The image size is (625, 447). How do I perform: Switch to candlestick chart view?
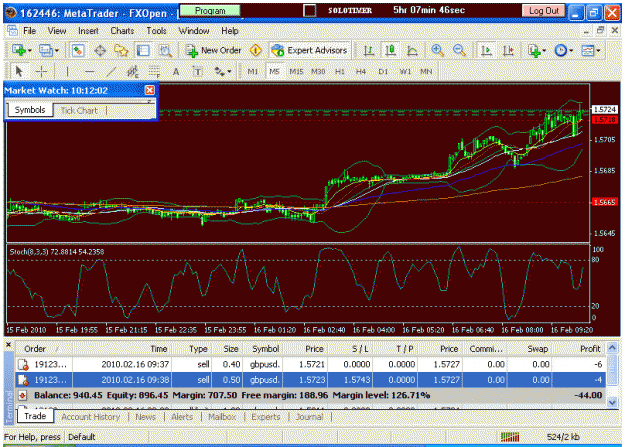[390, 51]
